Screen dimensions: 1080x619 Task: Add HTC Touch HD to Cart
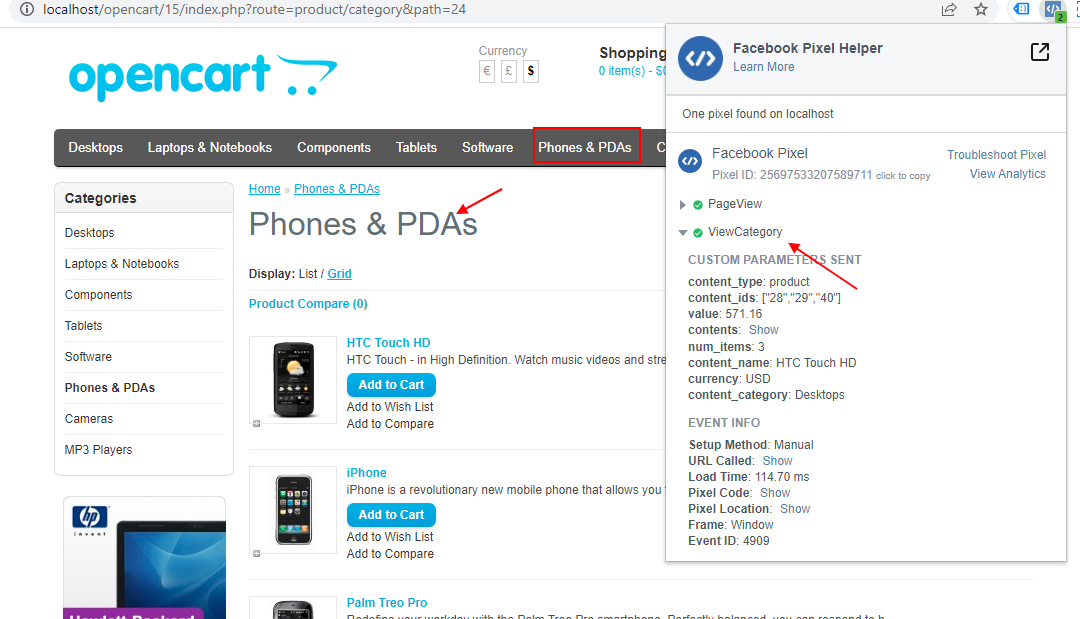pyautogui.click(x=390, y=385)
